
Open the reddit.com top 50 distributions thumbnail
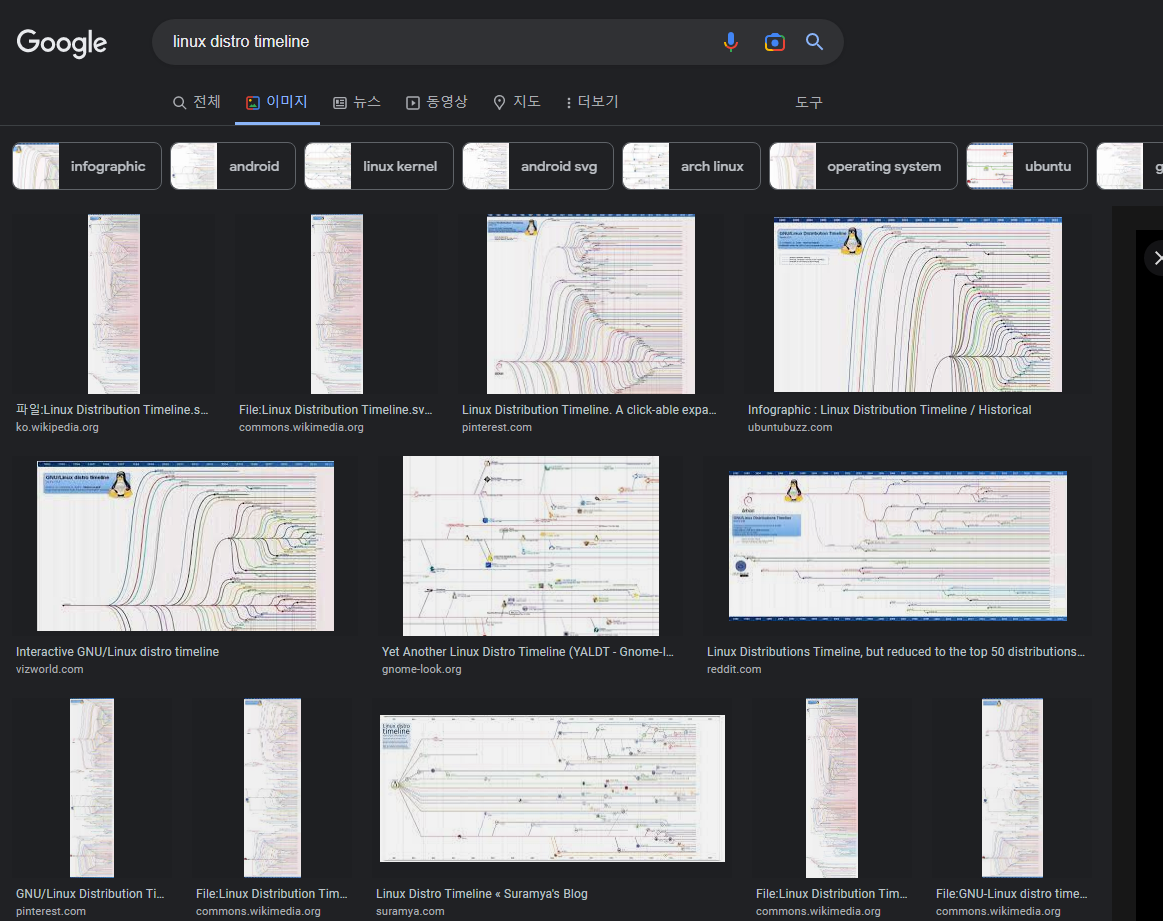point(897,545)
